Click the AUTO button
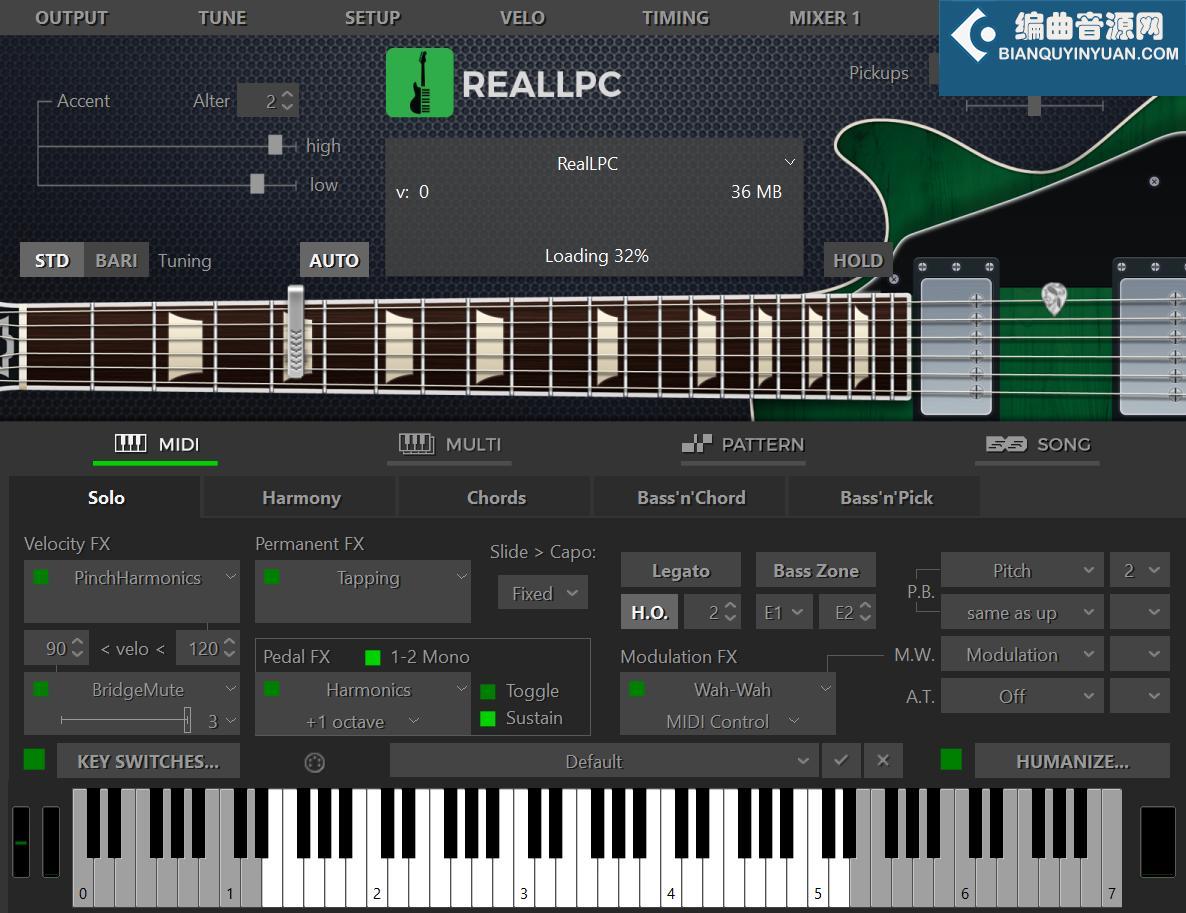The width and height of the screenshot is (1186, 913). pyautogui.click(x=334, y=260)
